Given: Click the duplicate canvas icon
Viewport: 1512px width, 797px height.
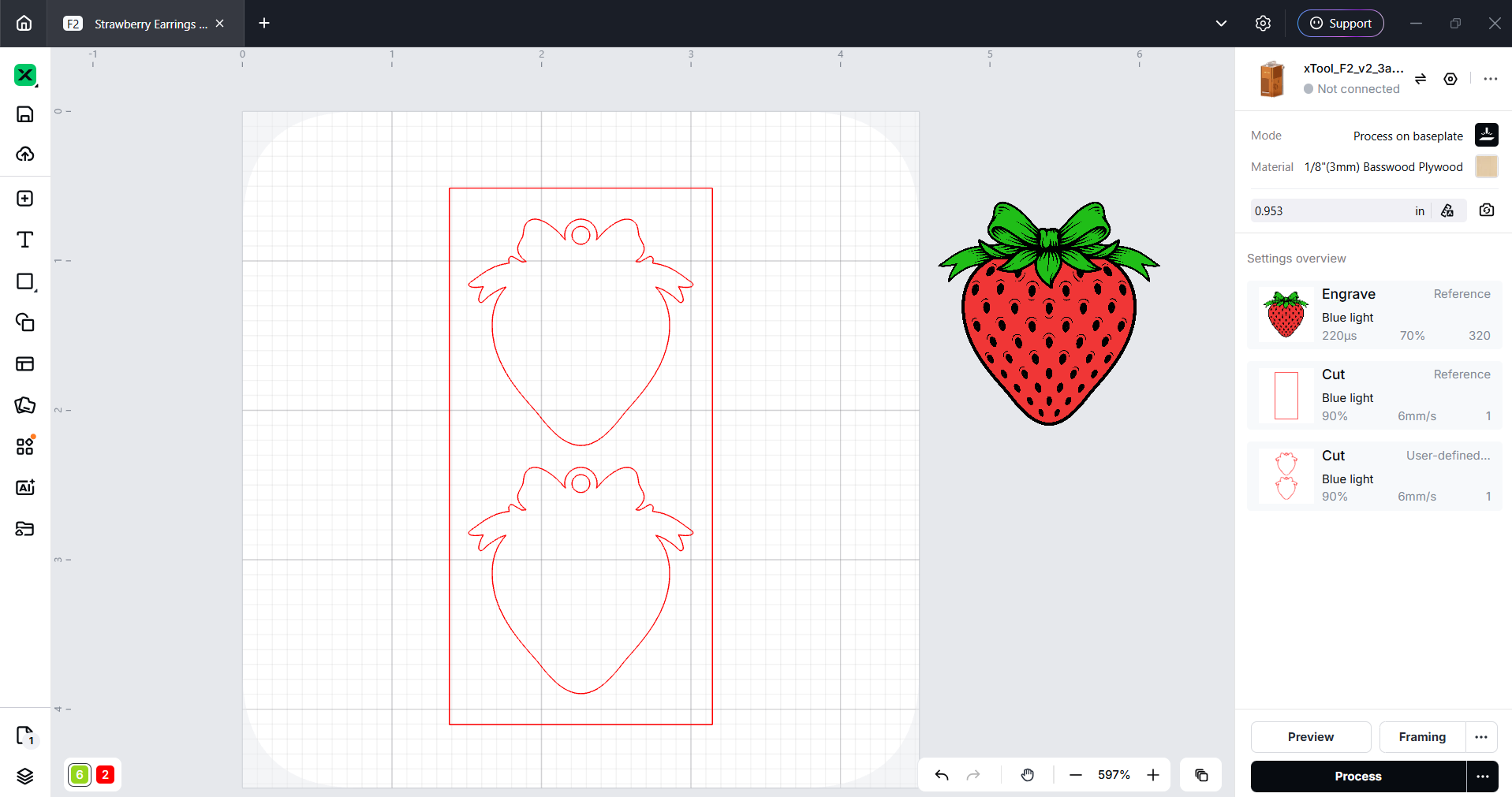Looking at the screenshot, I should (x=1201, y=775).
